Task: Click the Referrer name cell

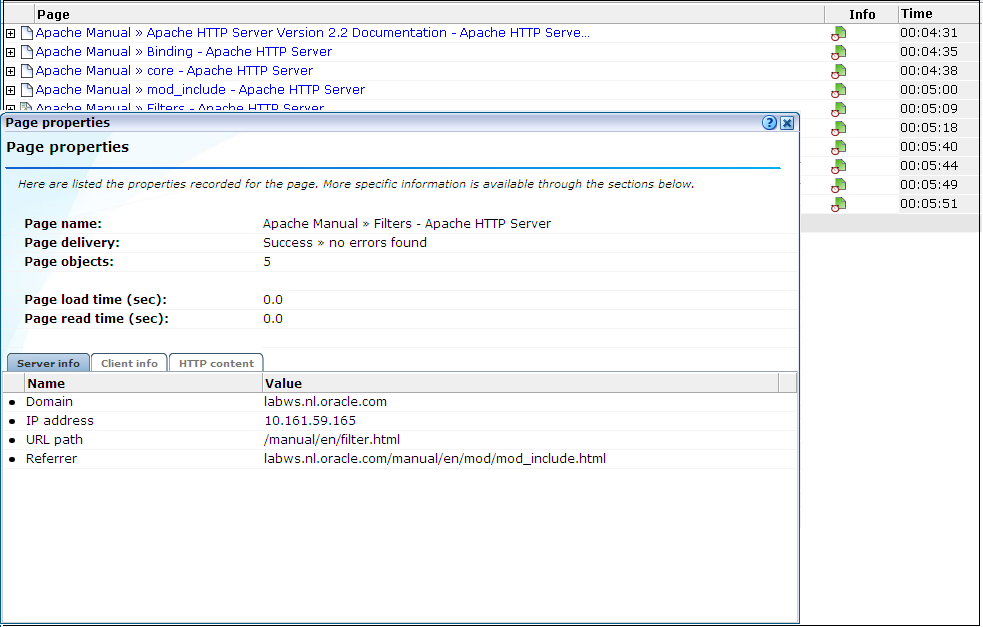Action: (x=51, y=458)
